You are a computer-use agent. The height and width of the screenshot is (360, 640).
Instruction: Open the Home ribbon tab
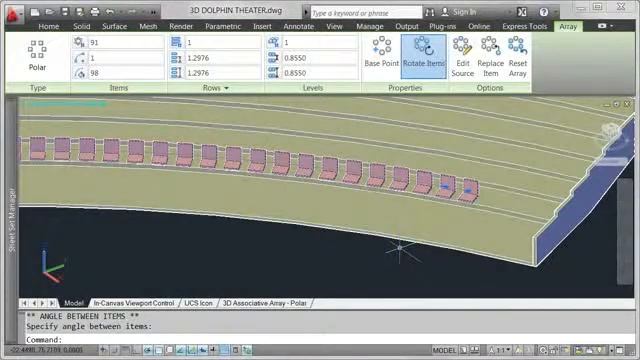[49, 27]
